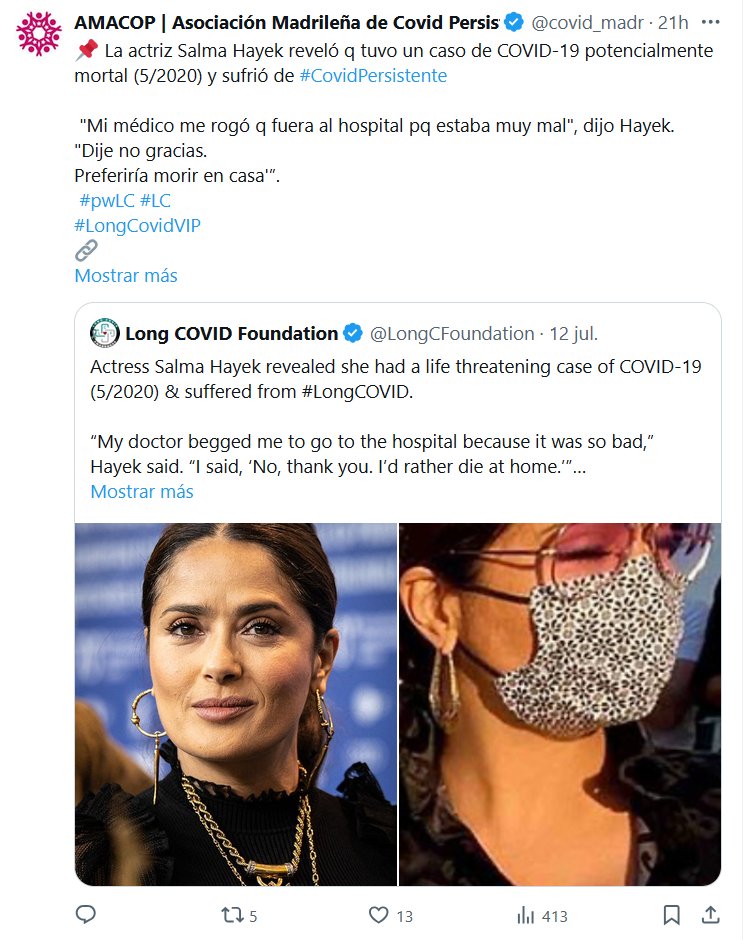
Task: Share the post via upload icon
Action: click(709, 915)
